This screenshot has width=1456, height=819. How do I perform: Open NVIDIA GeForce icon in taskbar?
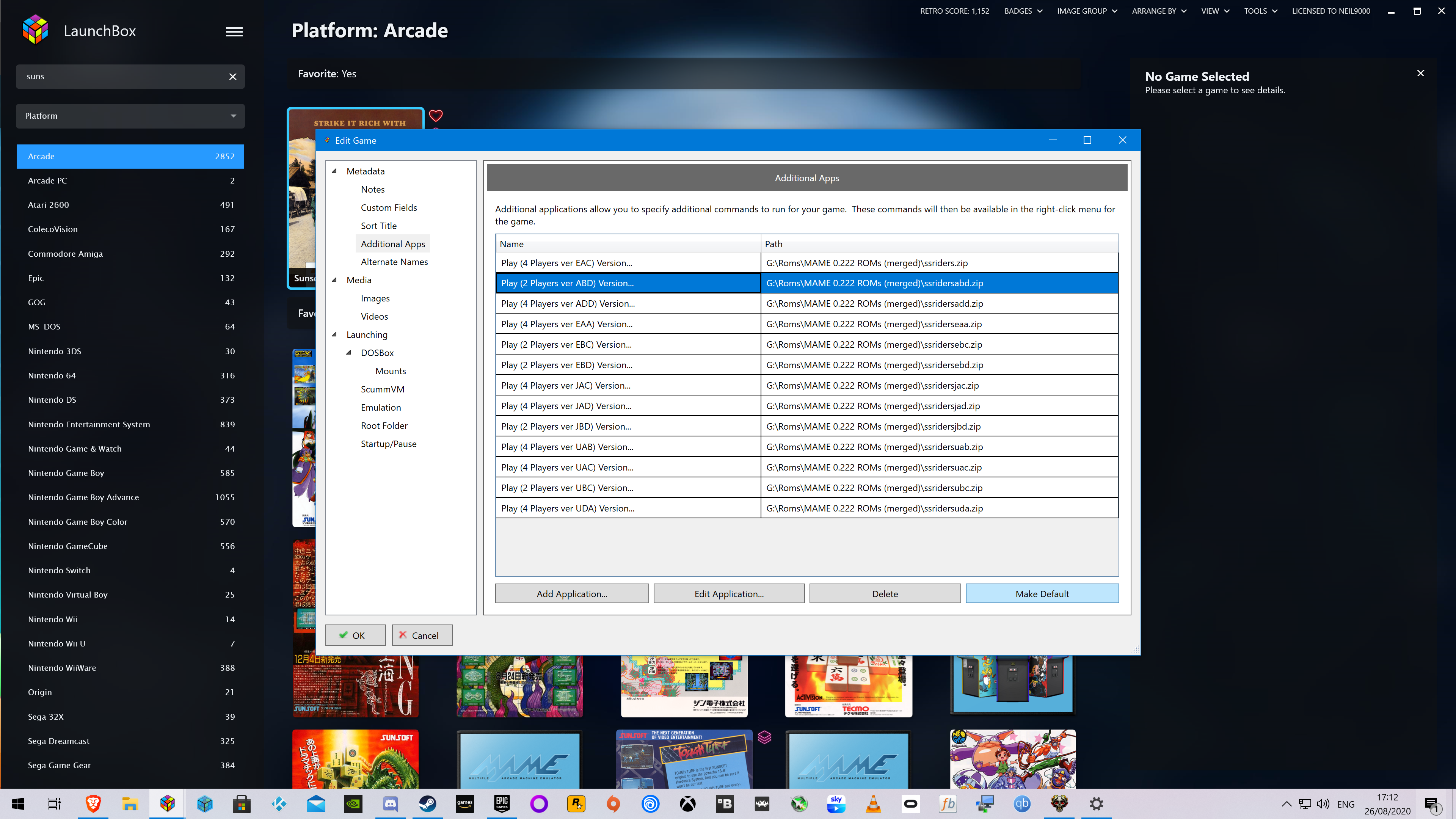[x=353, y=803]
